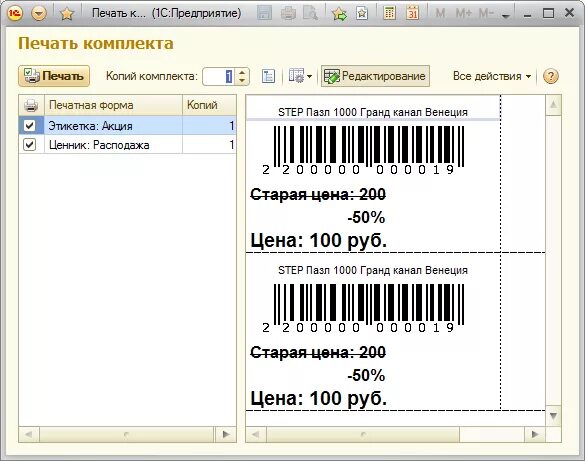This screenshot has height=461, width=585.
Task: Open the calendar icon
Action: click(412, 13)
